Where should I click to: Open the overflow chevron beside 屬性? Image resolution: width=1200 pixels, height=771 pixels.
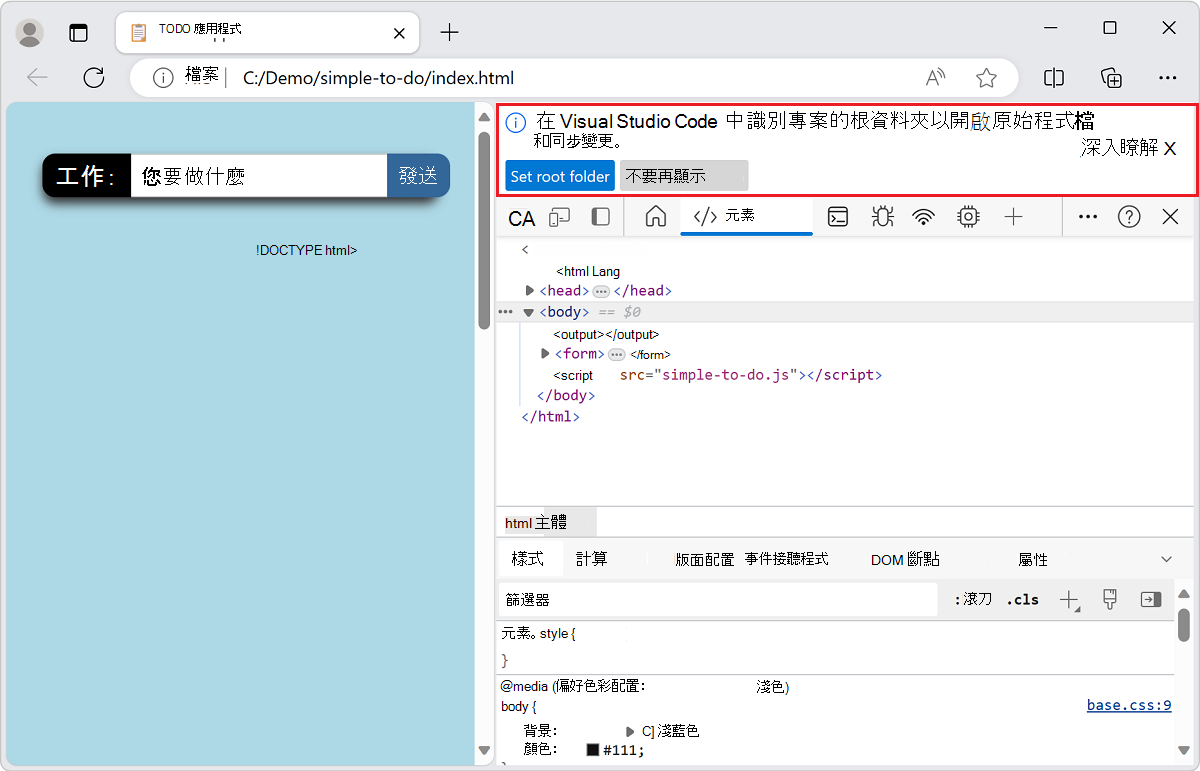point(1166,559)
